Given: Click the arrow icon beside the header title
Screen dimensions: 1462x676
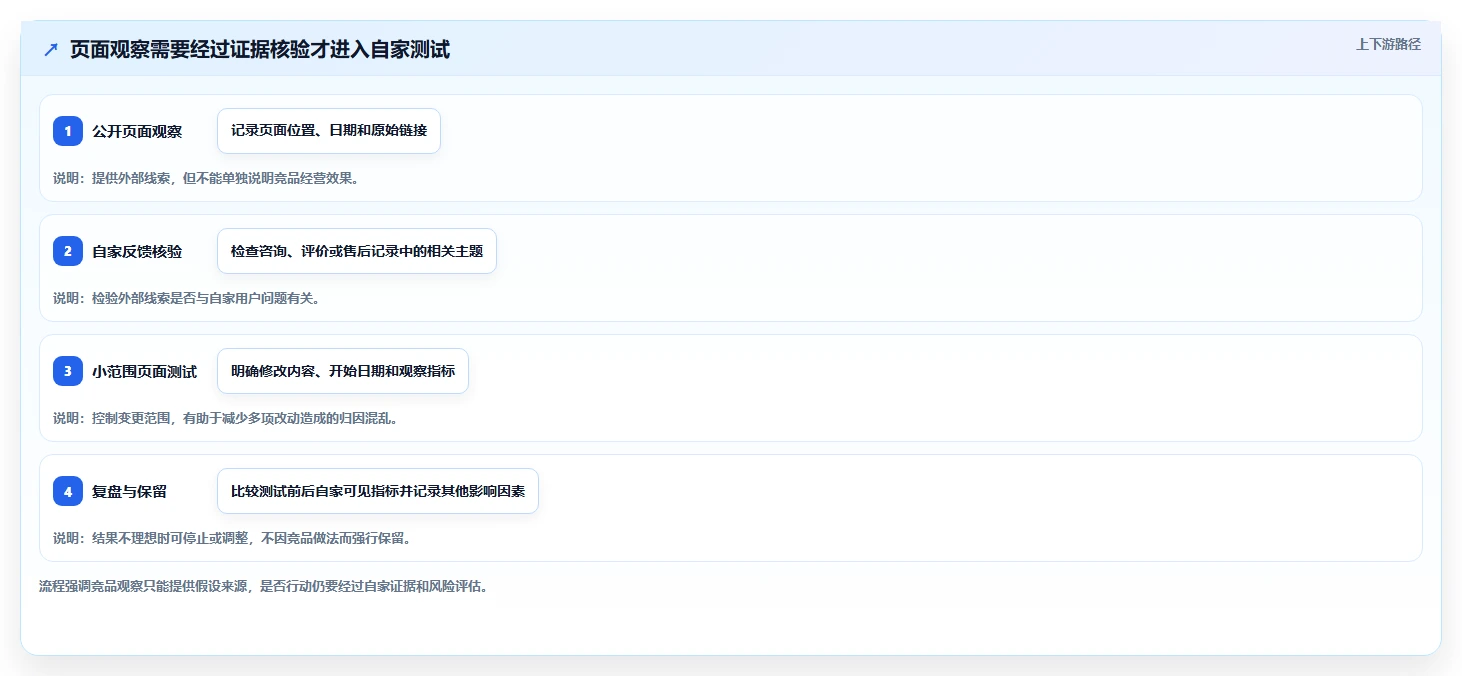Looking at the screenshot, I should tap(51, 49).
